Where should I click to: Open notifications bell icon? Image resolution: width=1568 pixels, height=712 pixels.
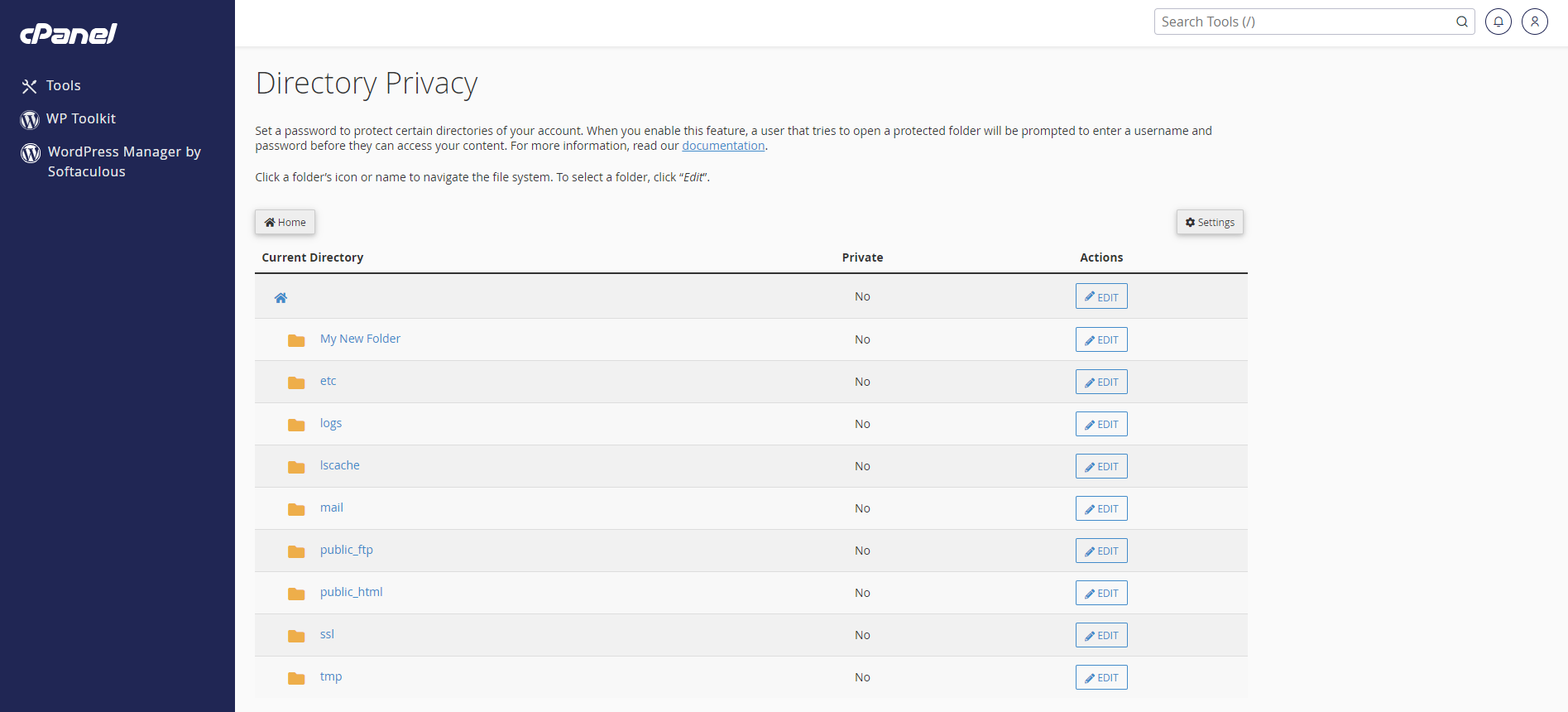[1498, 22]
